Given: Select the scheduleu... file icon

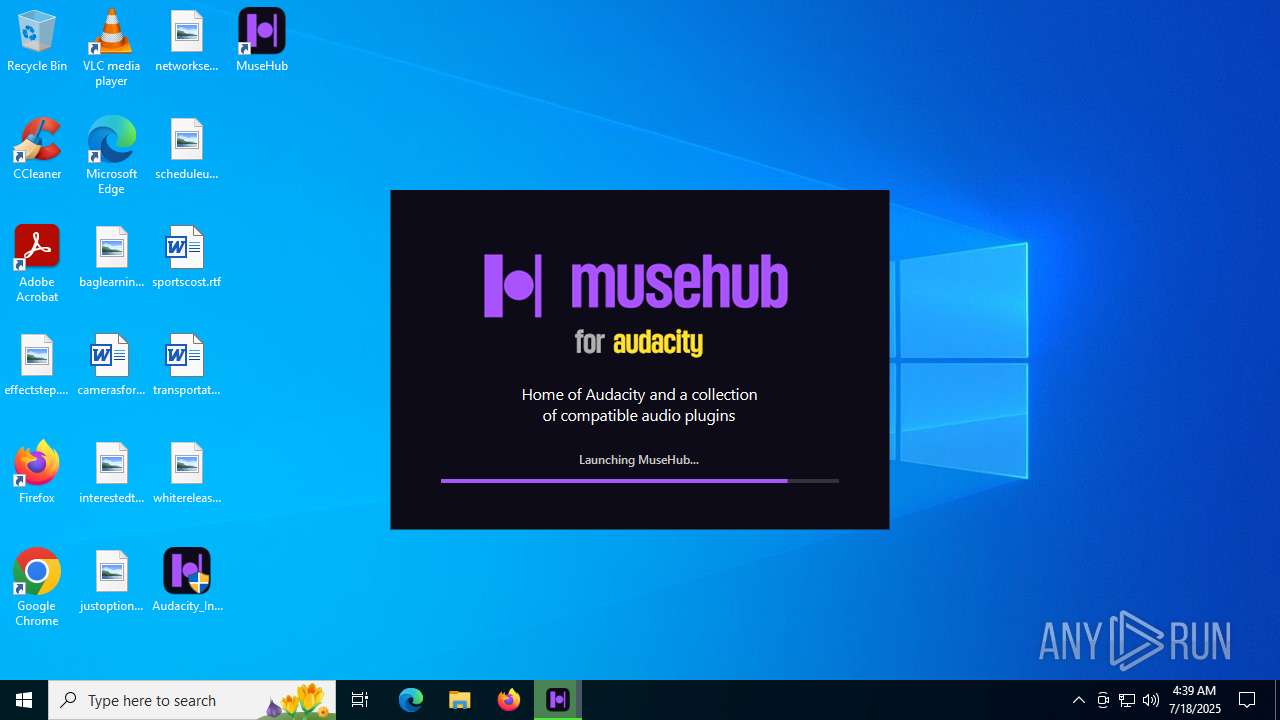Looking at the screenshot, I should (x=187, y=149).
